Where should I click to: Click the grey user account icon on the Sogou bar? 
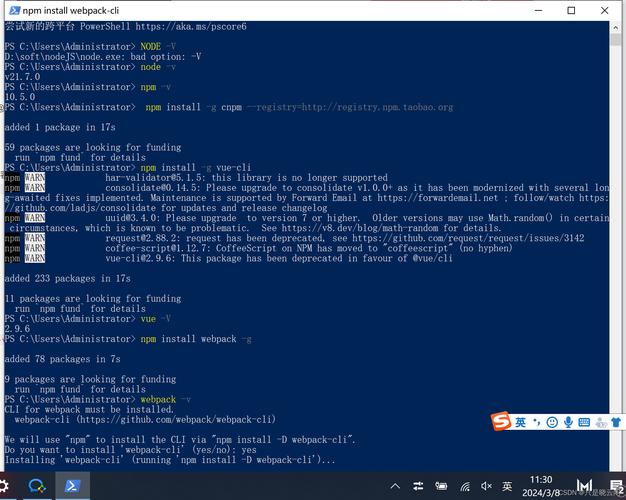click(x=601, y=422)
